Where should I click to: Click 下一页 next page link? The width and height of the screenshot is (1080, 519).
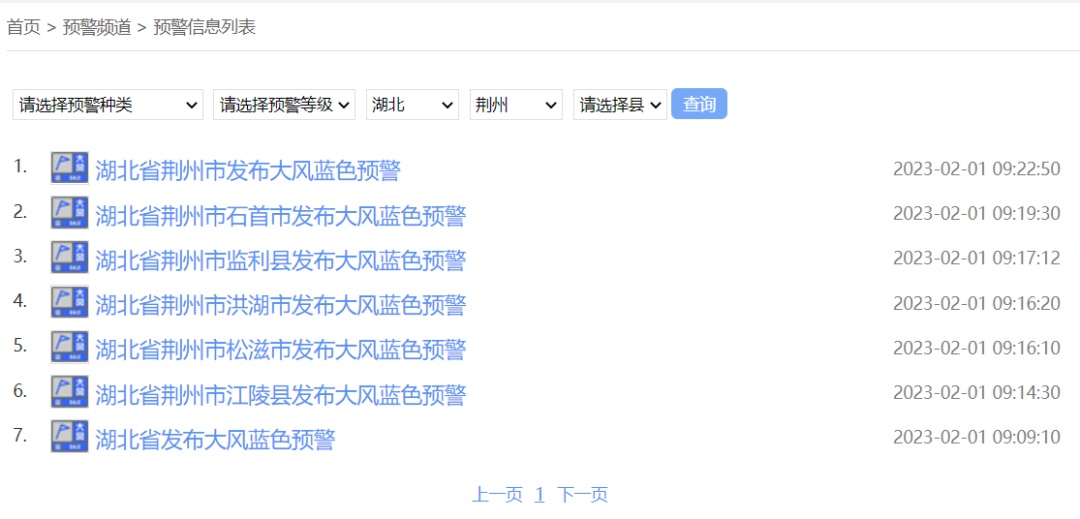tap(582, 494)
